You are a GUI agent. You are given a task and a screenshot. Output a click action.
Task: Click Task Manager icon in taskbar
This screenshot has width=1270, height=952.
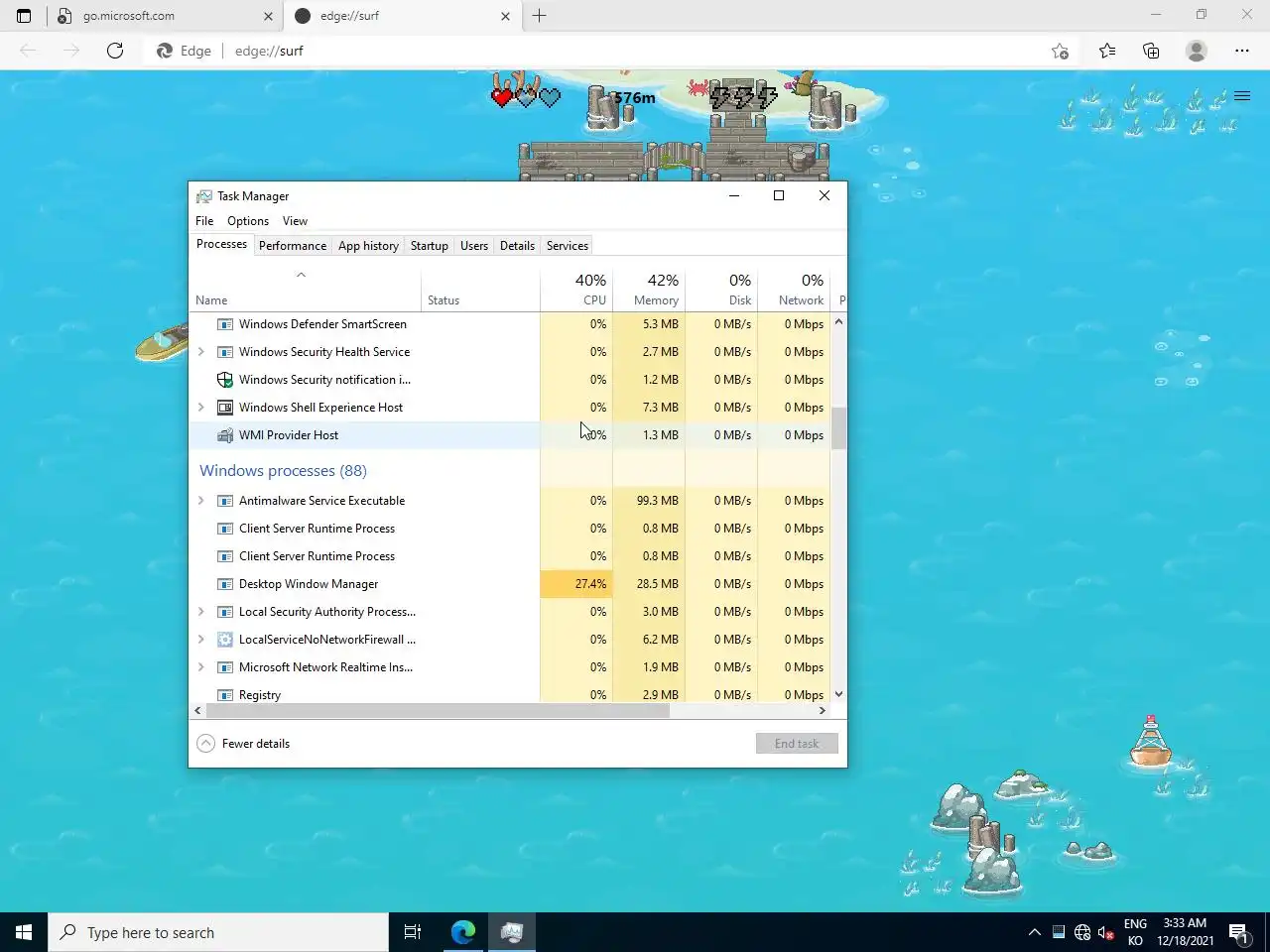pos(512,932)
